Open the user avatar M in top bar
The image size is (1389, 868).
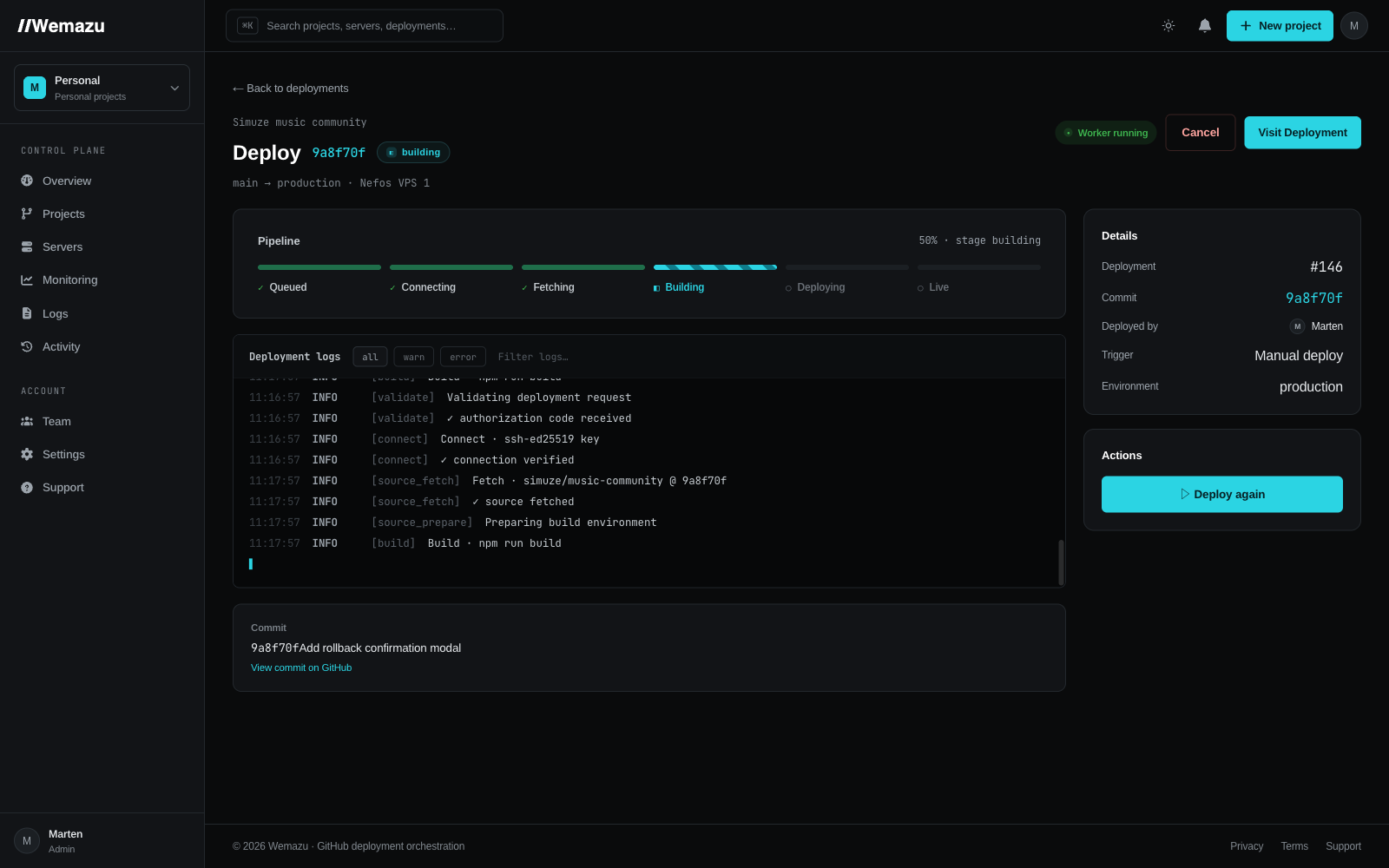[1354, 26]
